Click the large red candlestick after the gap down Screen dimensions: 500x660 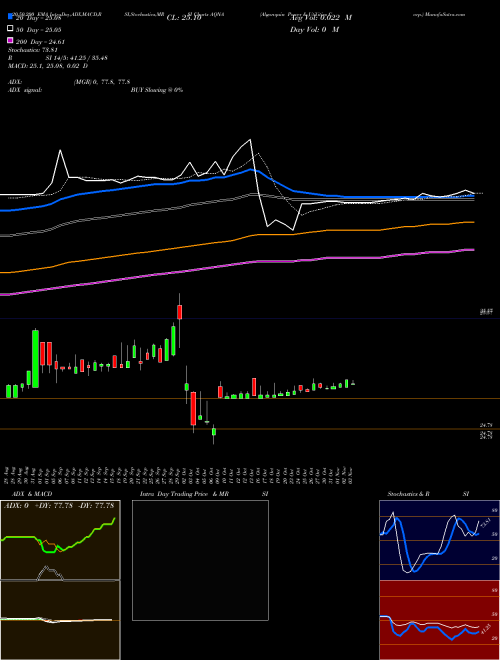(x=193, y=408)
